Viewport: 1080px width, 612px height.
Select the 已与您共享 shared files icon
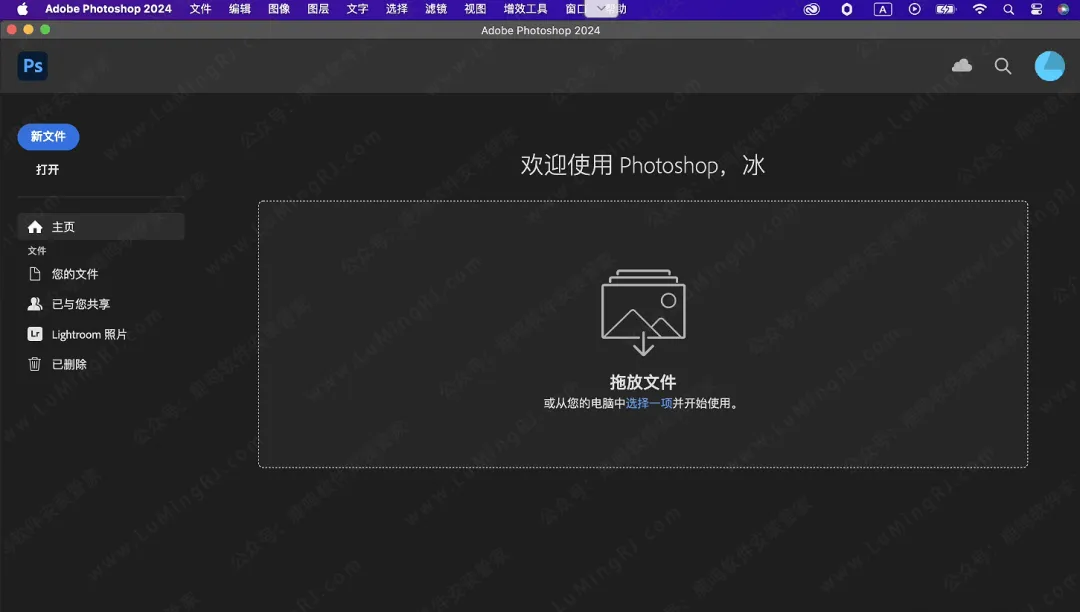click(x=34, y=304)
